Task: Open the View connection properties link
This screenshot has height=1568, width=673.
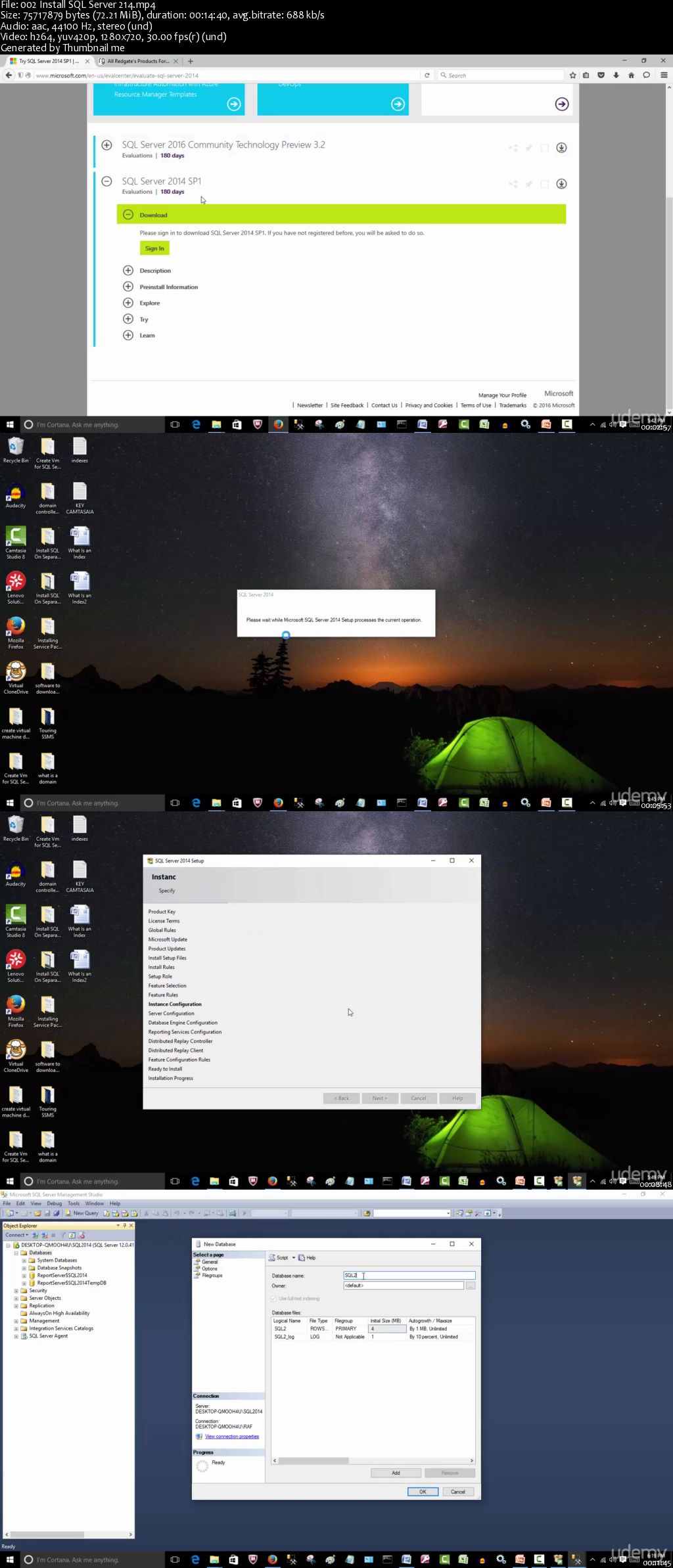Action: [232, 1437]
